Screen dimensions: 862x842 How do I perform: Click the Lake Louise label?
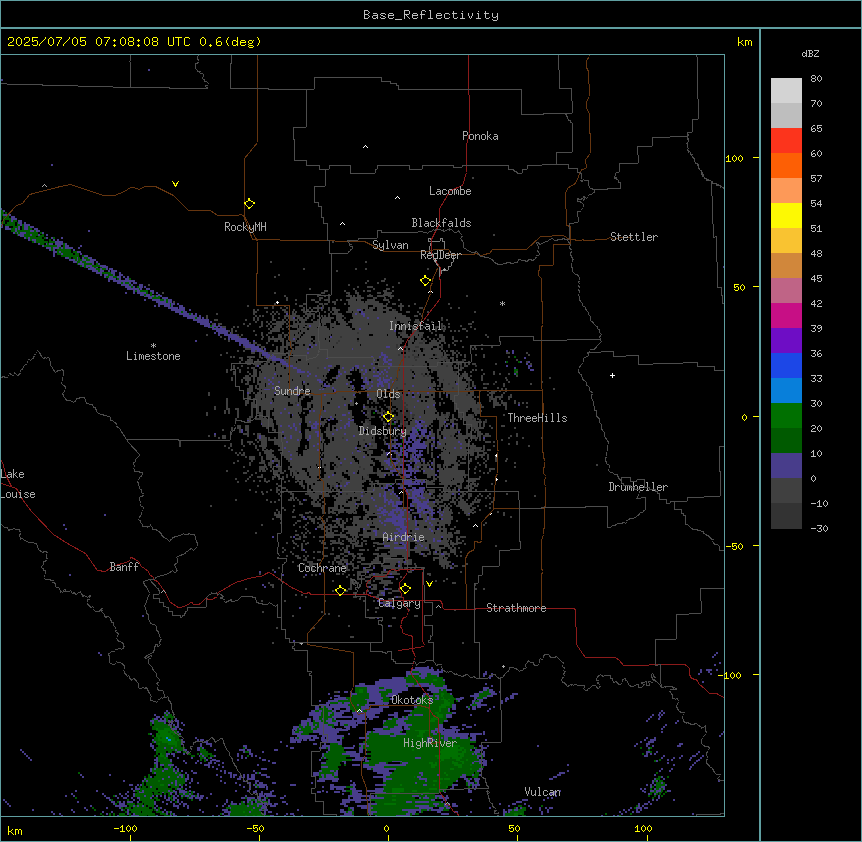[x=18, y=484]
